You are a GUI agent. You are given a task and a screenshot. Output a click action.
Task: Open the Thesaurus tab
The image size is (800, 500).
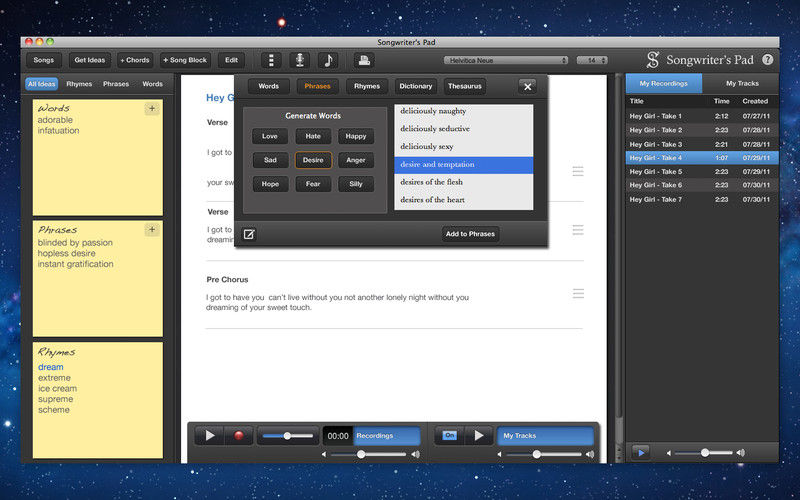(464, 86)
